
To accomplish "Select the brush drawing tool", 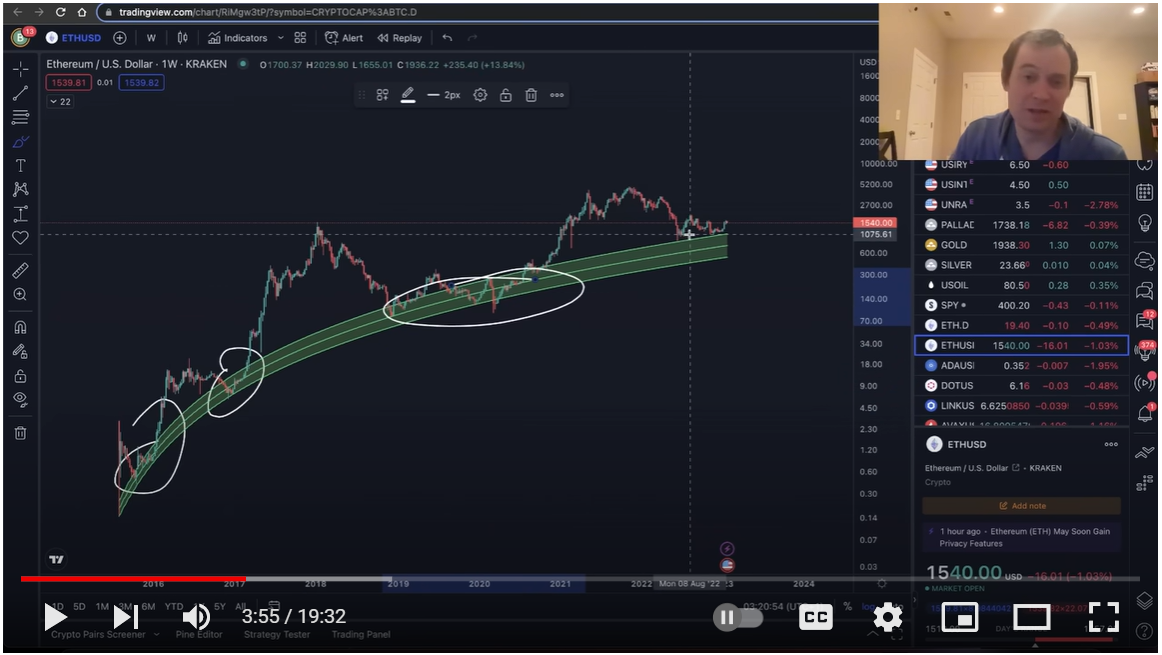I will coord(20,141).
